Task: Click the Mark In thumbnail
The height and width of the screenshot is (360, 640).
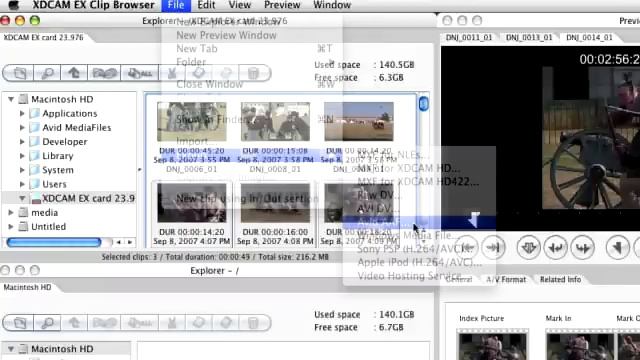Action: (580, 346)
